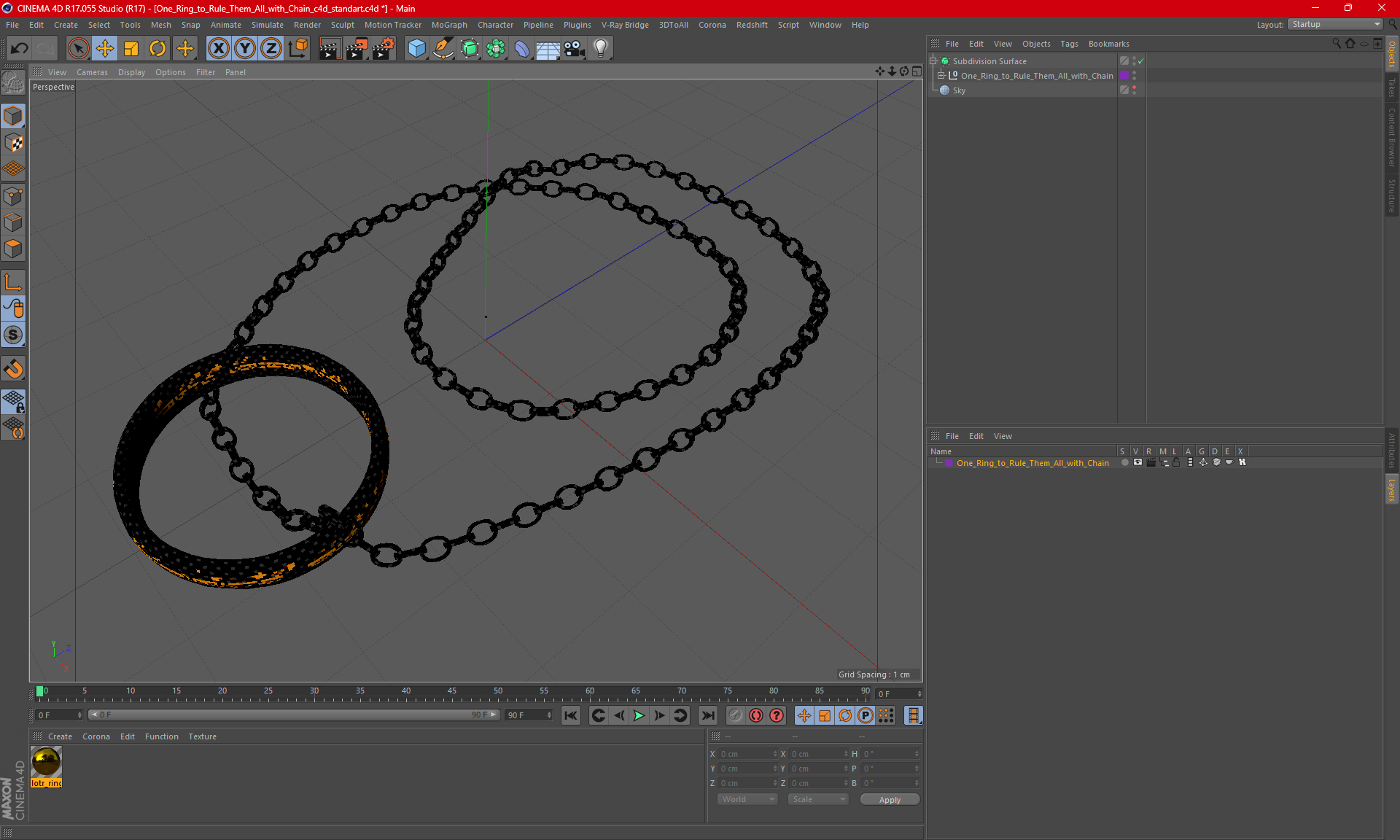Toggle layer solo dot
The image size is (1400, 840).
(x=1125, y=462)
